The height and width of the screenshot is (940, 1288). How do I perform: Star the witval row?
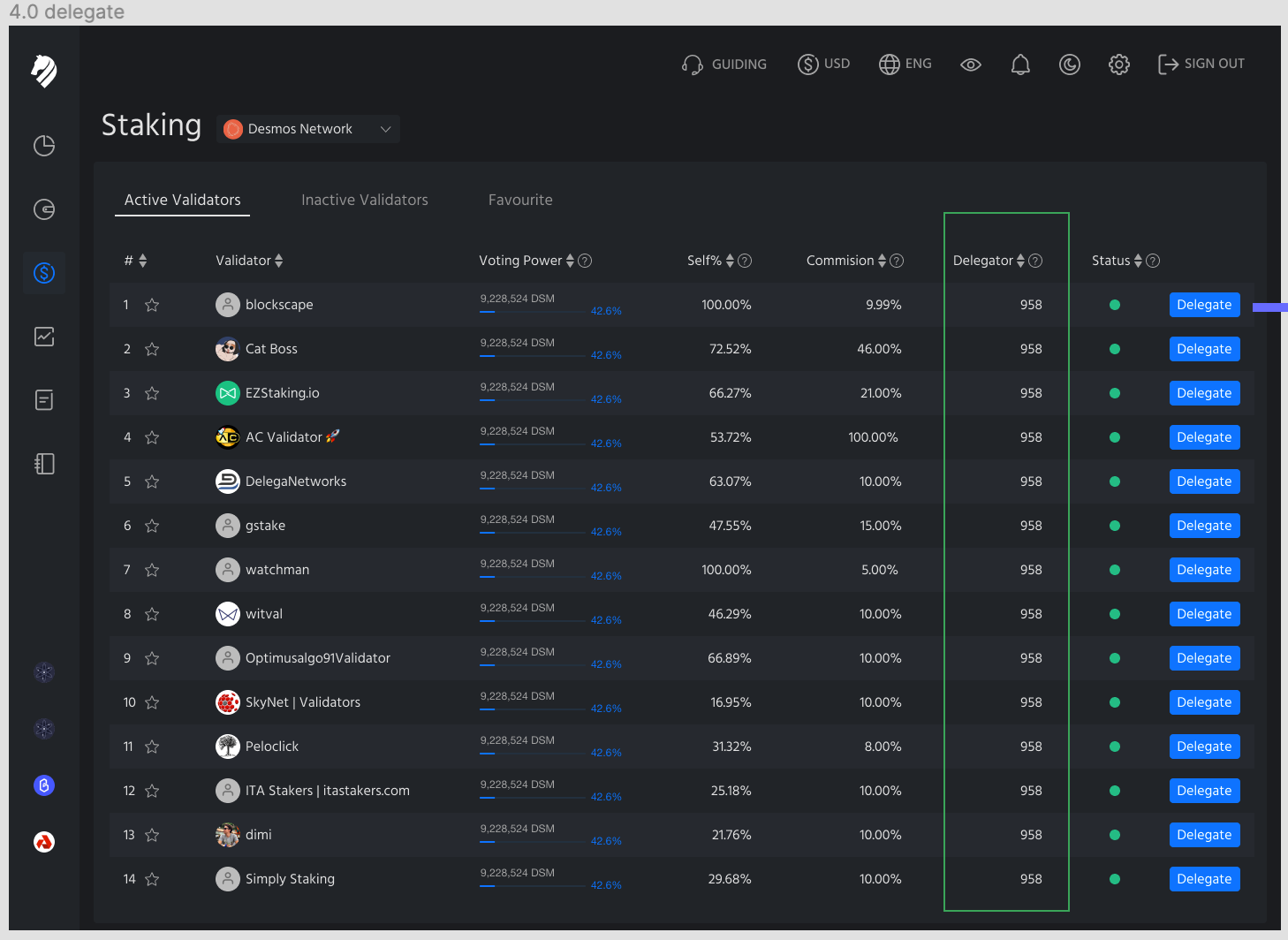(x=152, y=614)
